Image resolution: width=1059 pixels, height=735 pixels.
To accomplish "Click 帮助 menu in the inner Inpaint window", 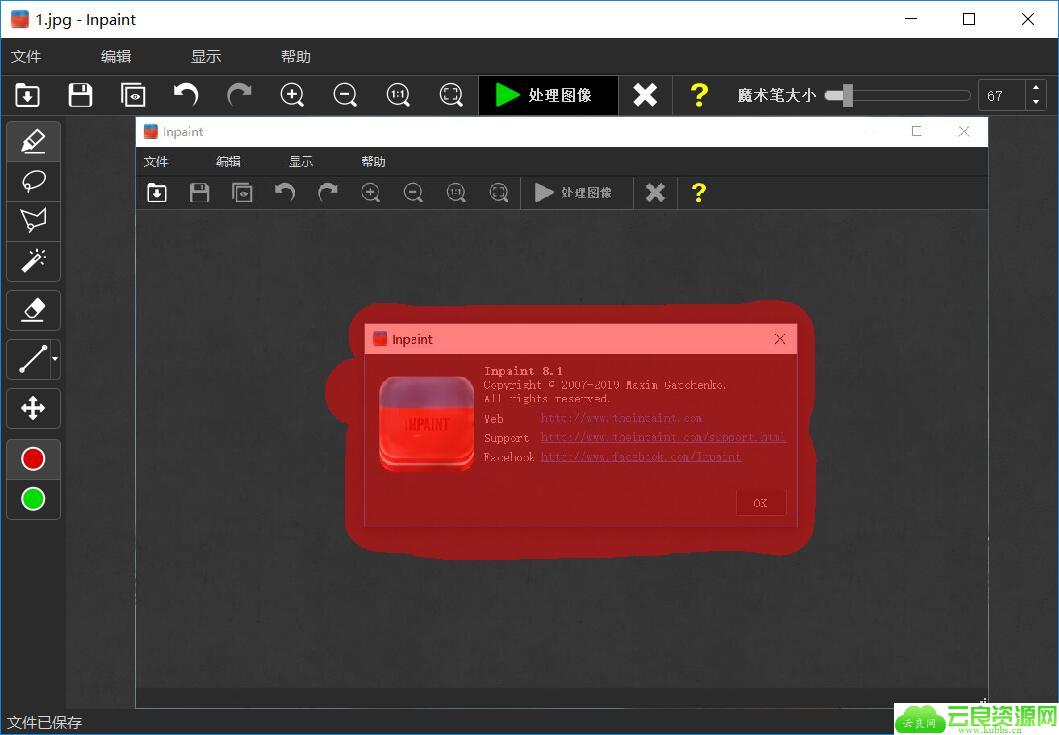I will click(x=373, y=161).
